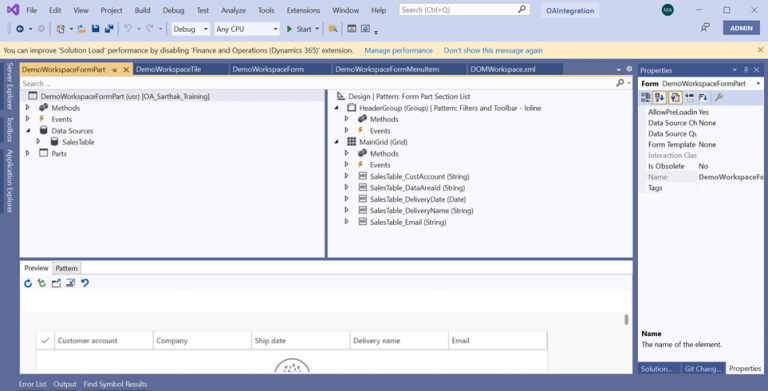Pin the Properties panel with the pushpin

(x=746, y=70)
